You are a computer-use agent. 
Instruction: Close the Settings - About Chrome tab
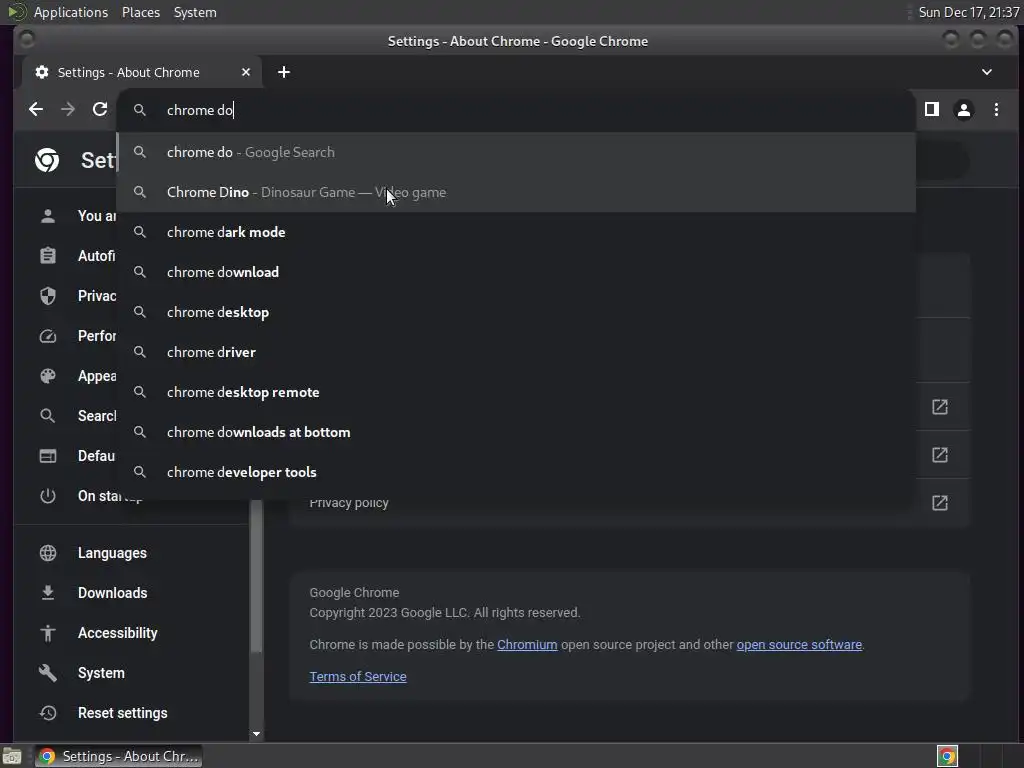pyautogui.click(x=246, y=72)
